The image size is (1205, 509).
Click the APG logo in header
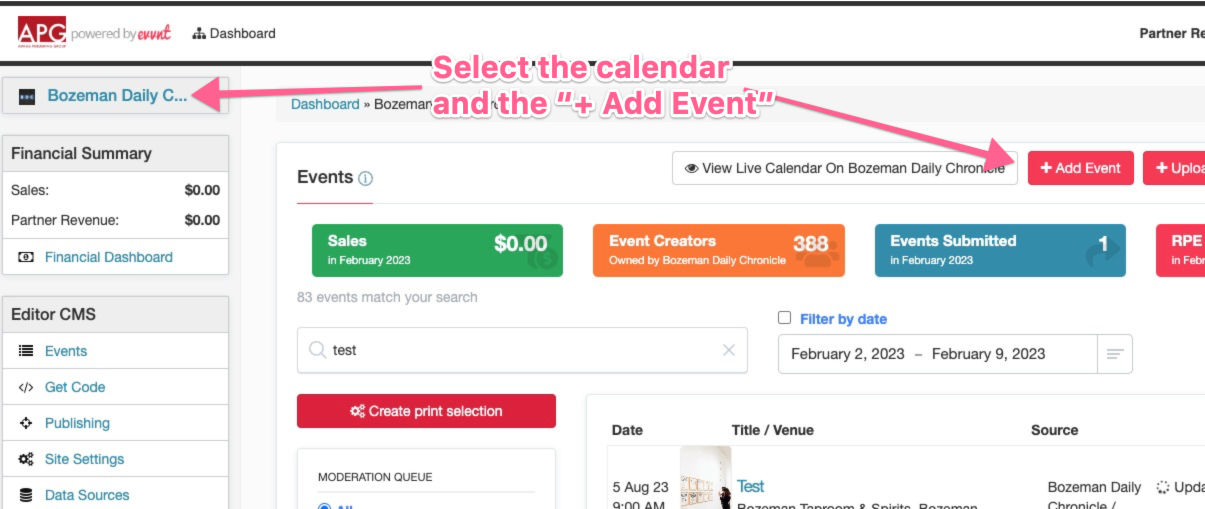click(42, 32)
